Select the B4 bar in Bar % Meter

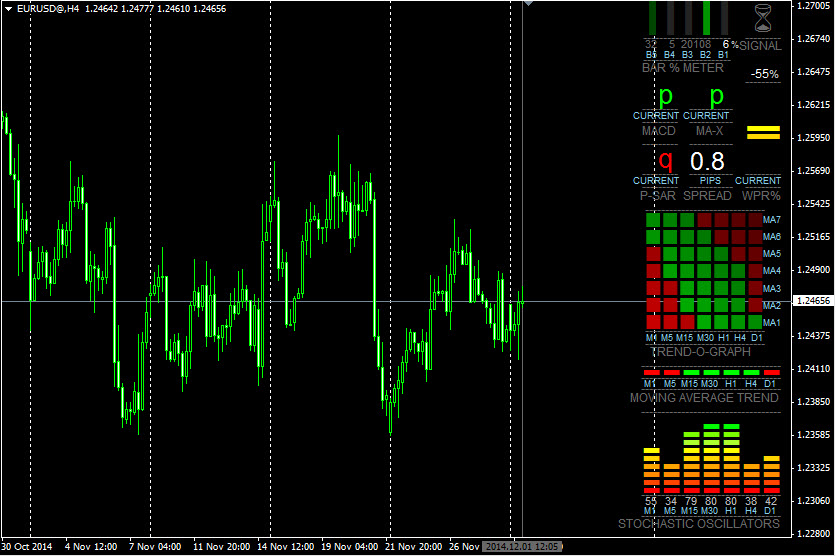[670, 18]
